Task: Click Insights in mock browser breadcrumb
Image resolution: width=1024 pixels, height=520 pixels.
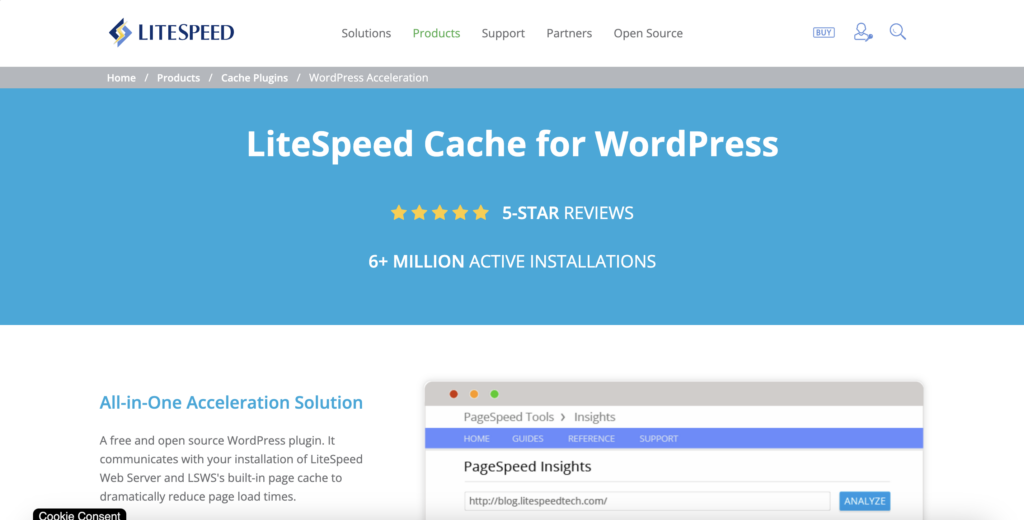Action: (594, 417)
